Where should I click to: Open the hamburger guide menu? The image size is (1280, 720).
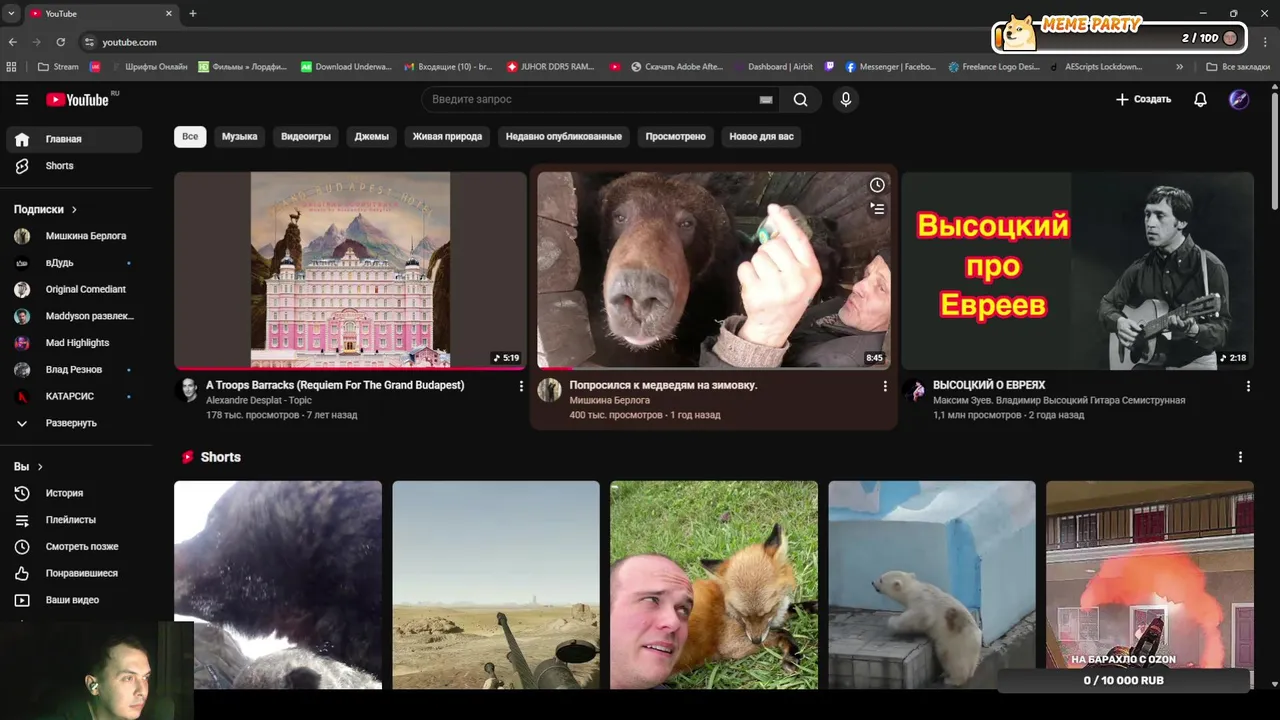pyautogui.click(x=22, y=99)
